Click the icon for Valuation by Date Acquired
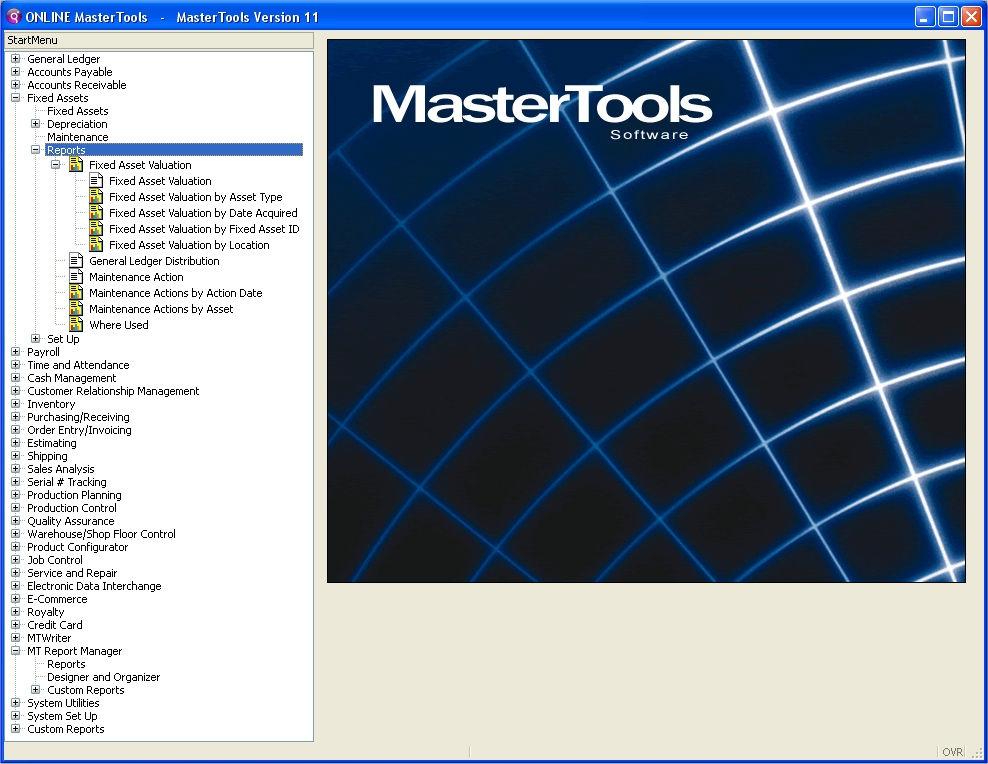988x764 pixels. pyautogui.click(x=96, y=213)
